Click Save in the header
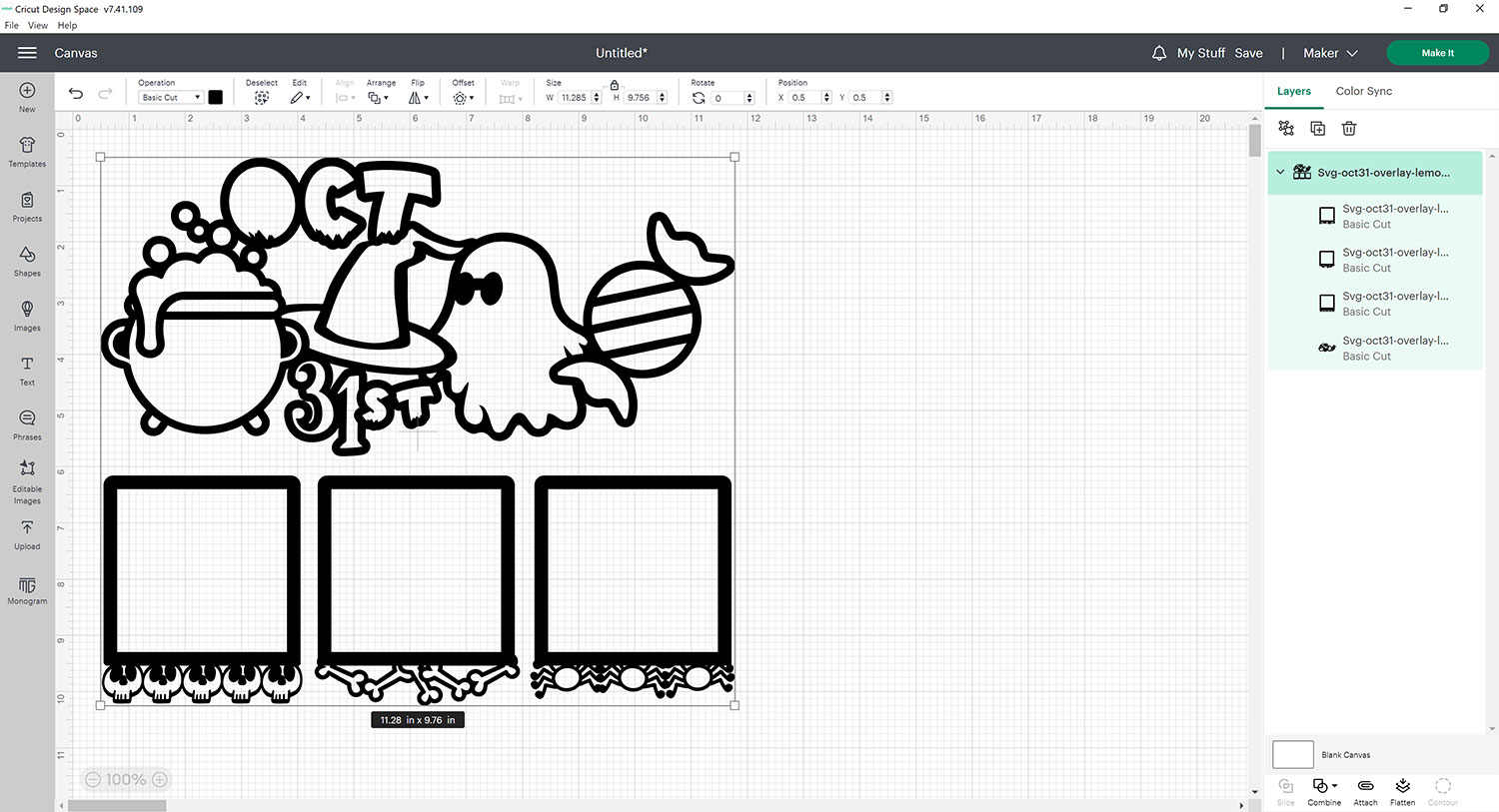This screenshot has height=812, width=1499. (1248, 53)
